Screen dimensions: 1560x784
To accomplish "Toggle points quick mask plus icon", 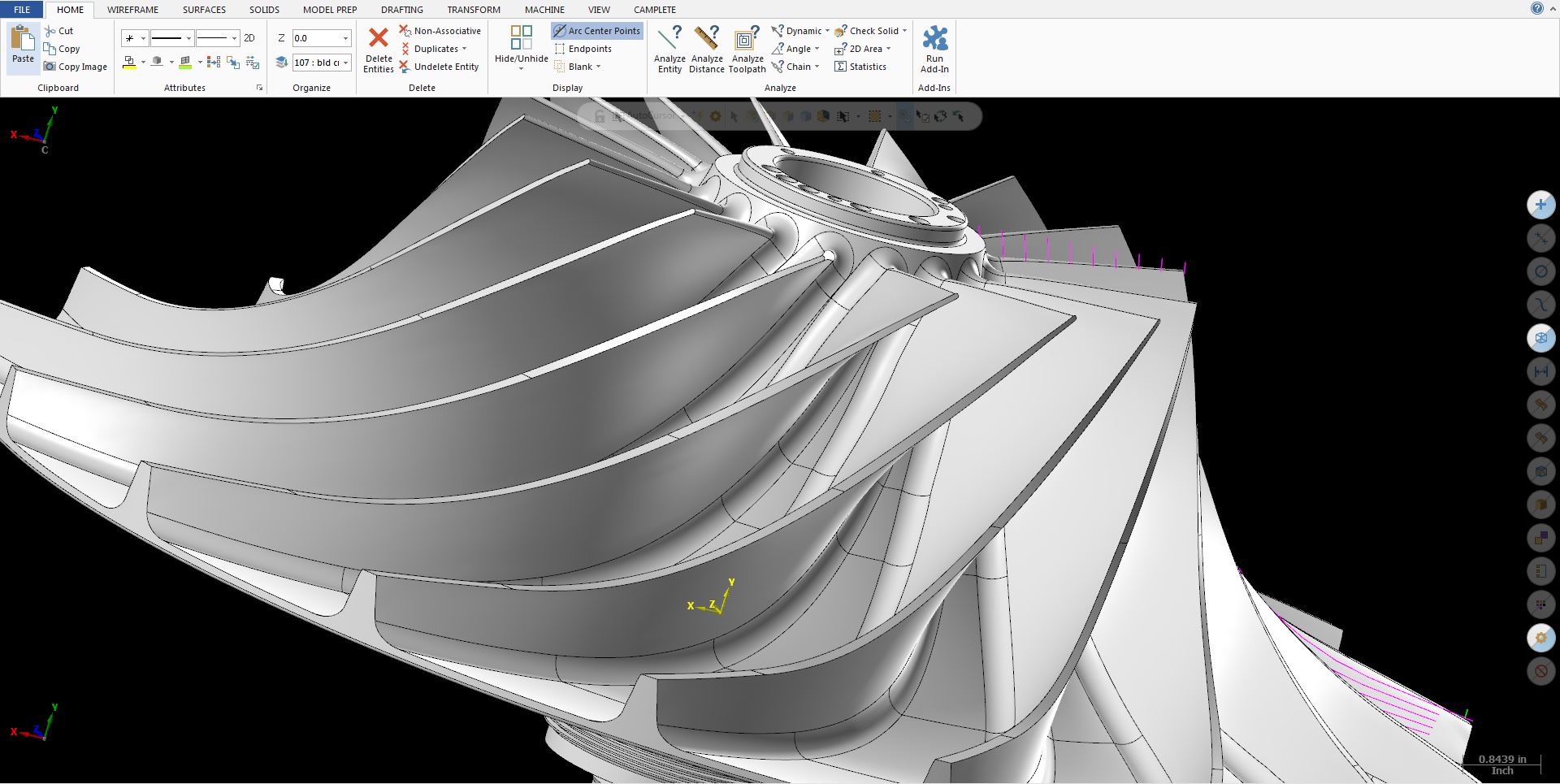I will 1540,205.
